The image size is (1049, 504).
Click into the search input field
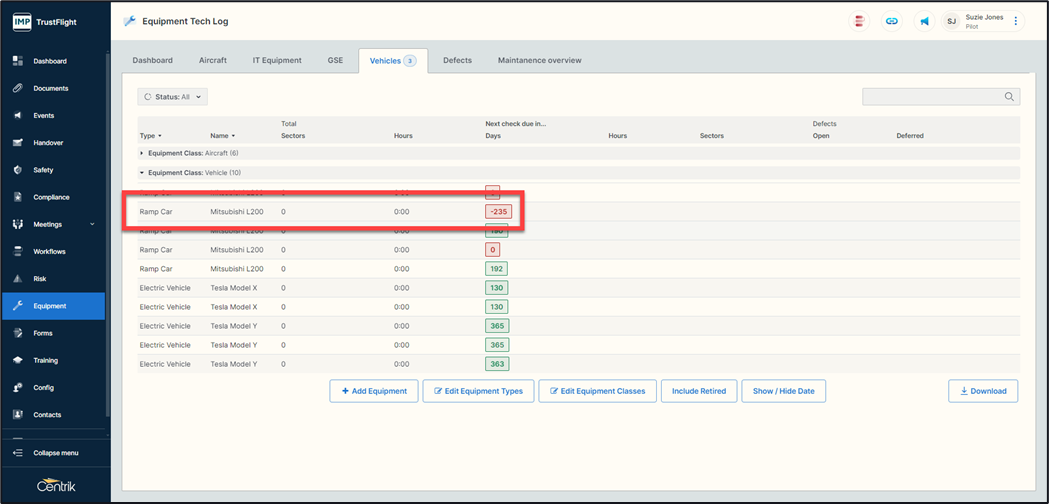pyautogui.click(x=932, y=97)
